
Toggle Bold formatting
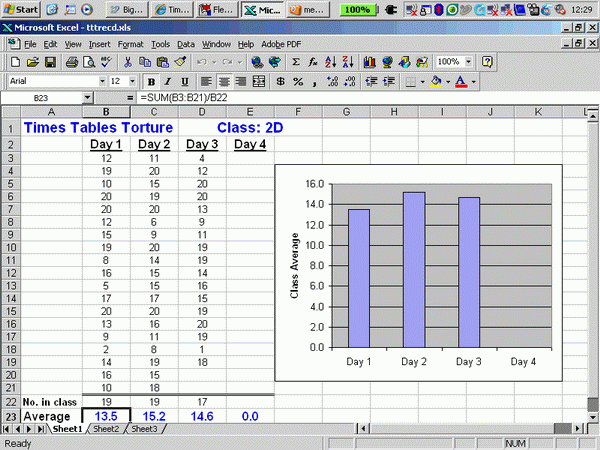point(152,81)
